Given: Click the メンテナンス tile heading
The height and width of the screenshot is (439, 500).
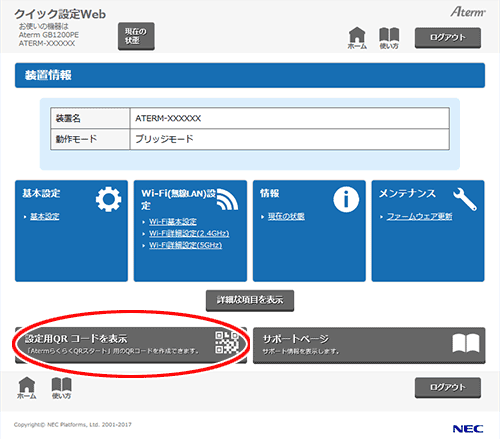Looking at the screenshot, I should pos(407,193).
